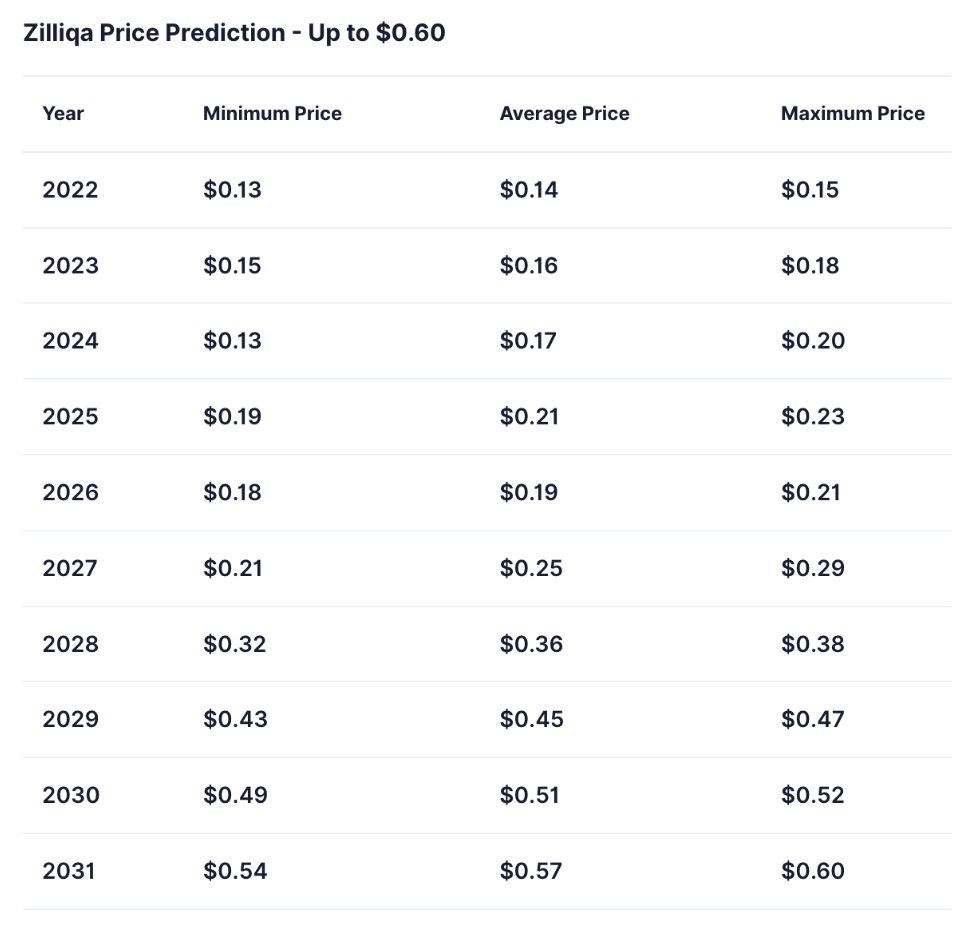Screen dimensions: 976x932
Task: Click the 2024 maximum price $0.20
Action: point(812,341)
